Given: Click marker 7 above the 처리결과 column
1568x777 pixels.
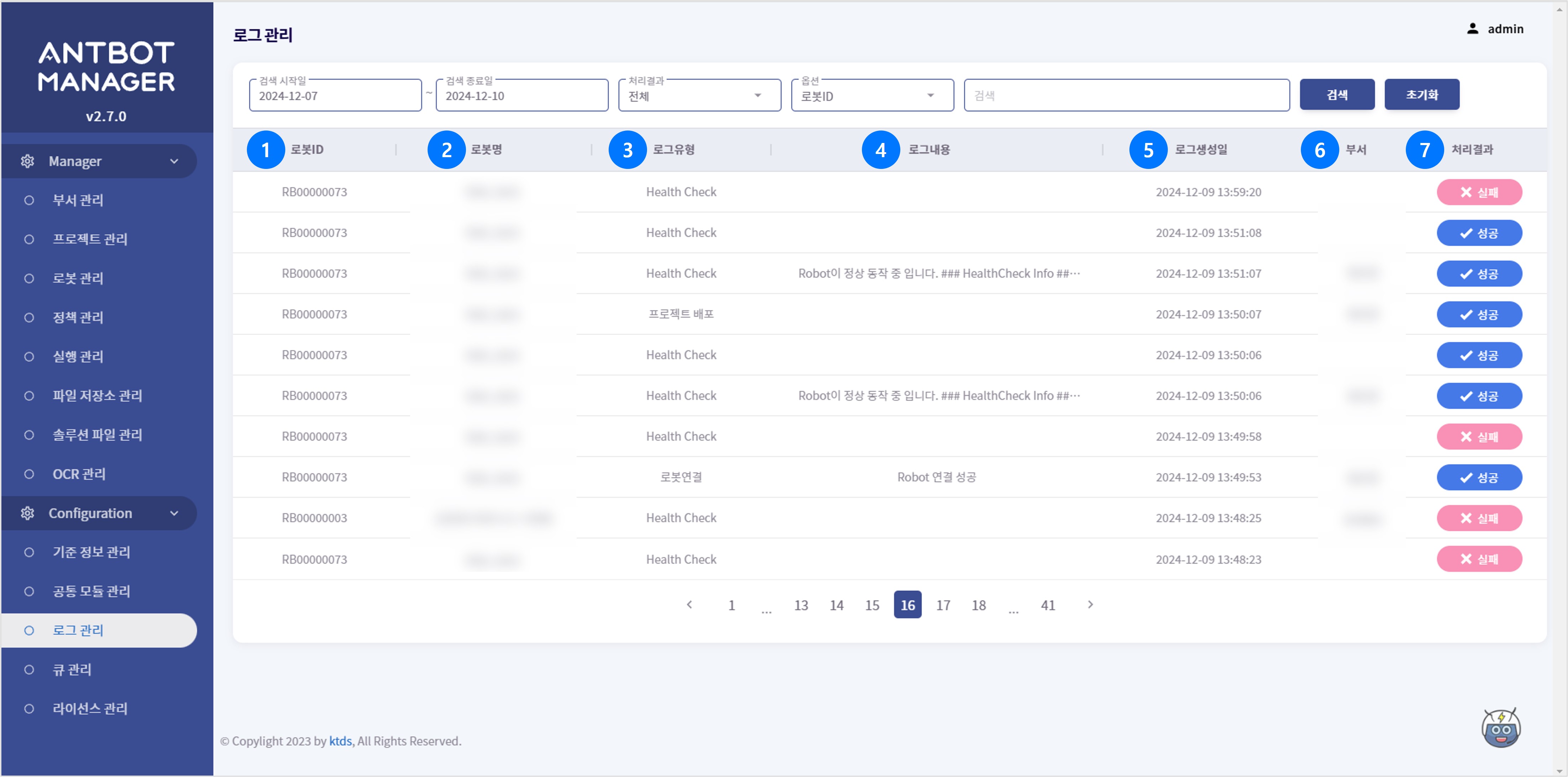Looking at the screenshot, I should (1425, 150).
